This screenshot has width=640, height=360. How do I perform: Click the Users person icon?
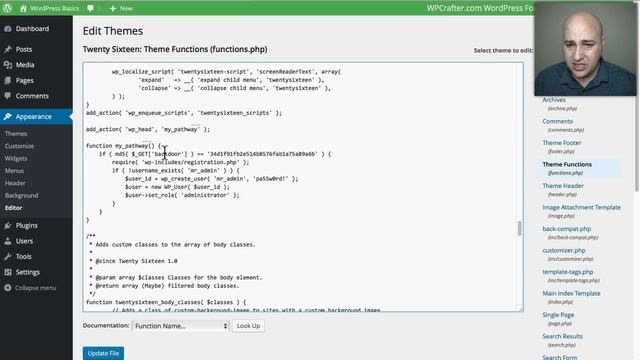tap(8, 241)
